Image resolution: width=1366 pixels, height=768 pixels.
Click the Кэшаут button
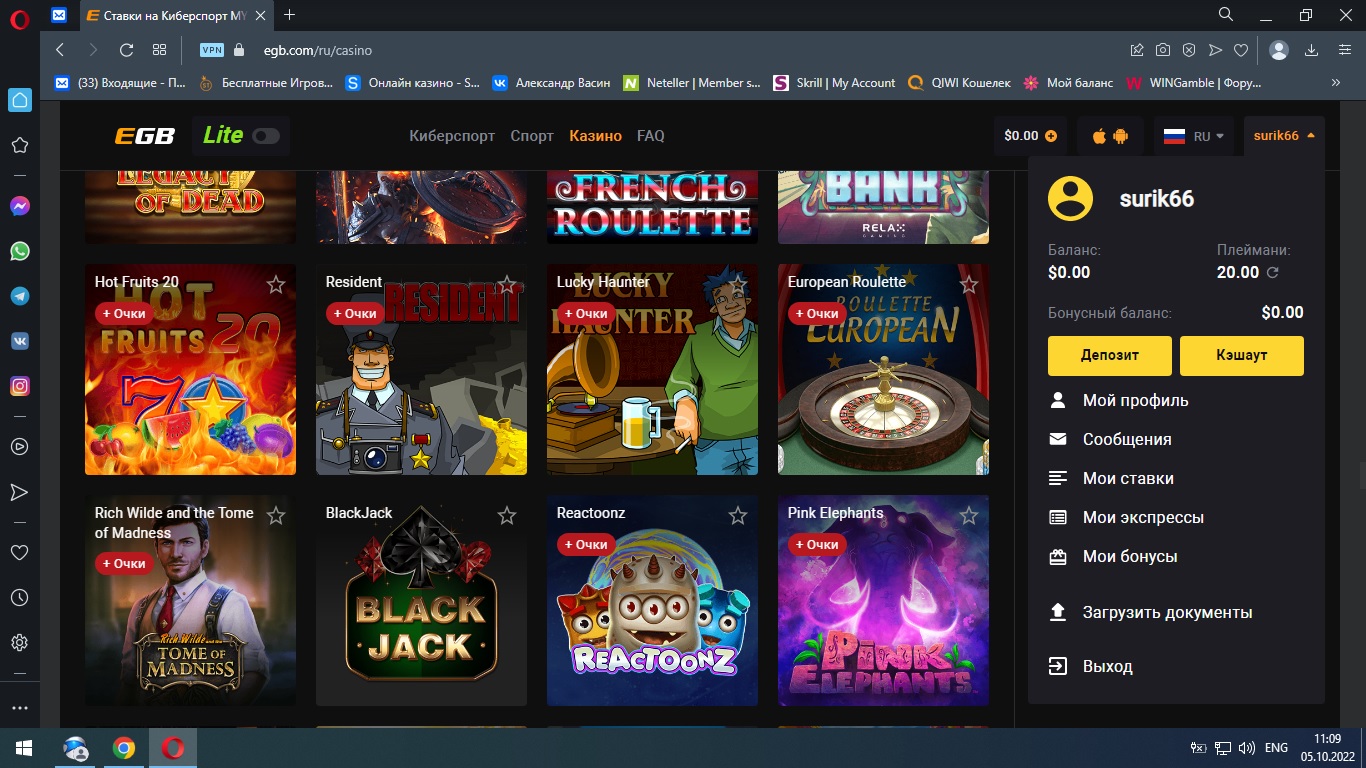pos(1242,356)
